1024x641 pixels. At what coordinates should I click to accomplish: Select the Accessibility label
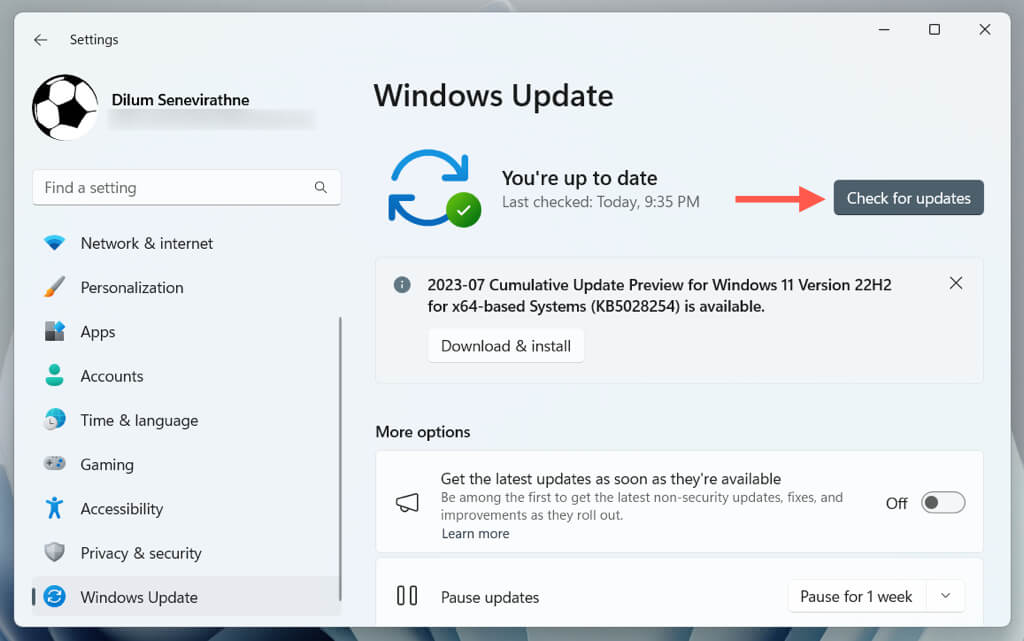pyautogui.click(x=121, y=509)
